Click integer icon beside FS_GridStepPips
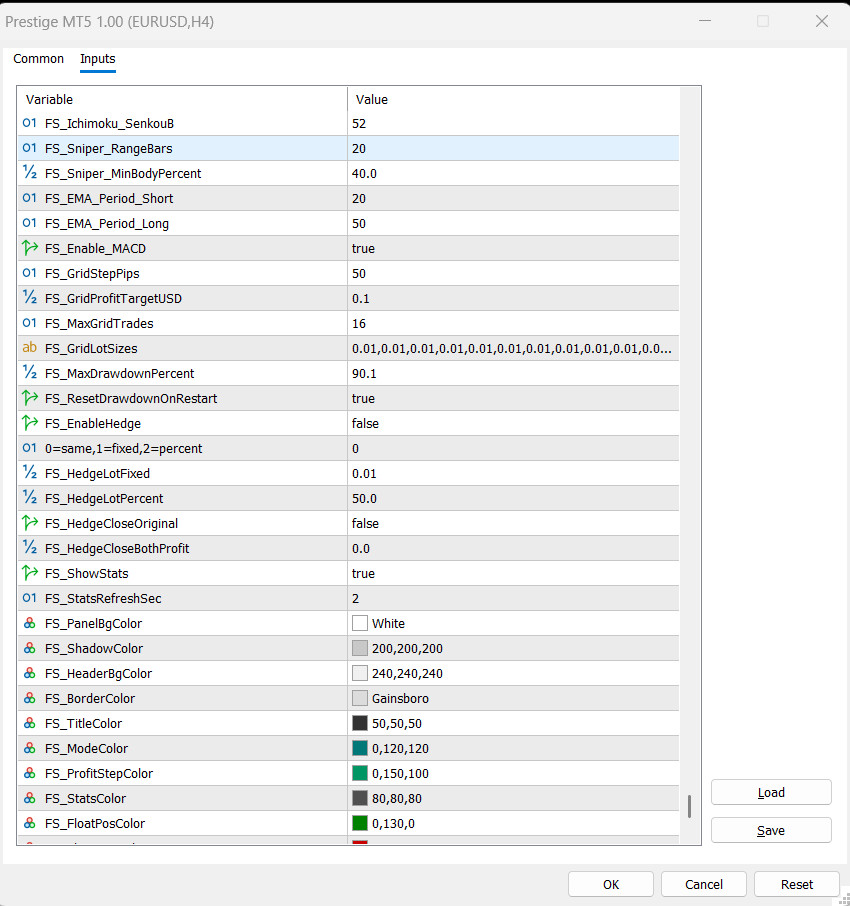 [29, 273]
